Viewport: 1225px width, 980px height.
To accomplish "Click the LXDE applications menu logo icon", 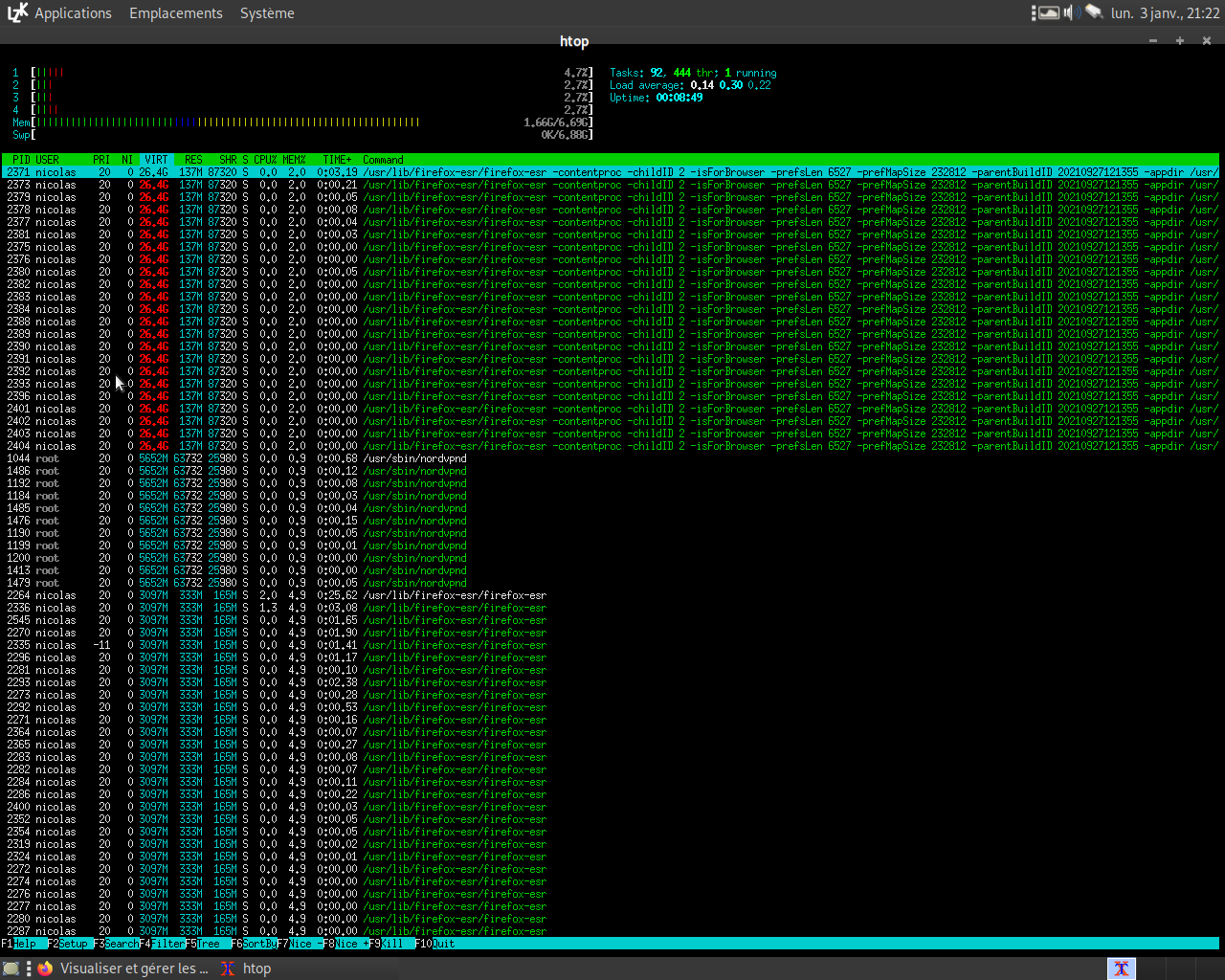I will pos(17,12).
